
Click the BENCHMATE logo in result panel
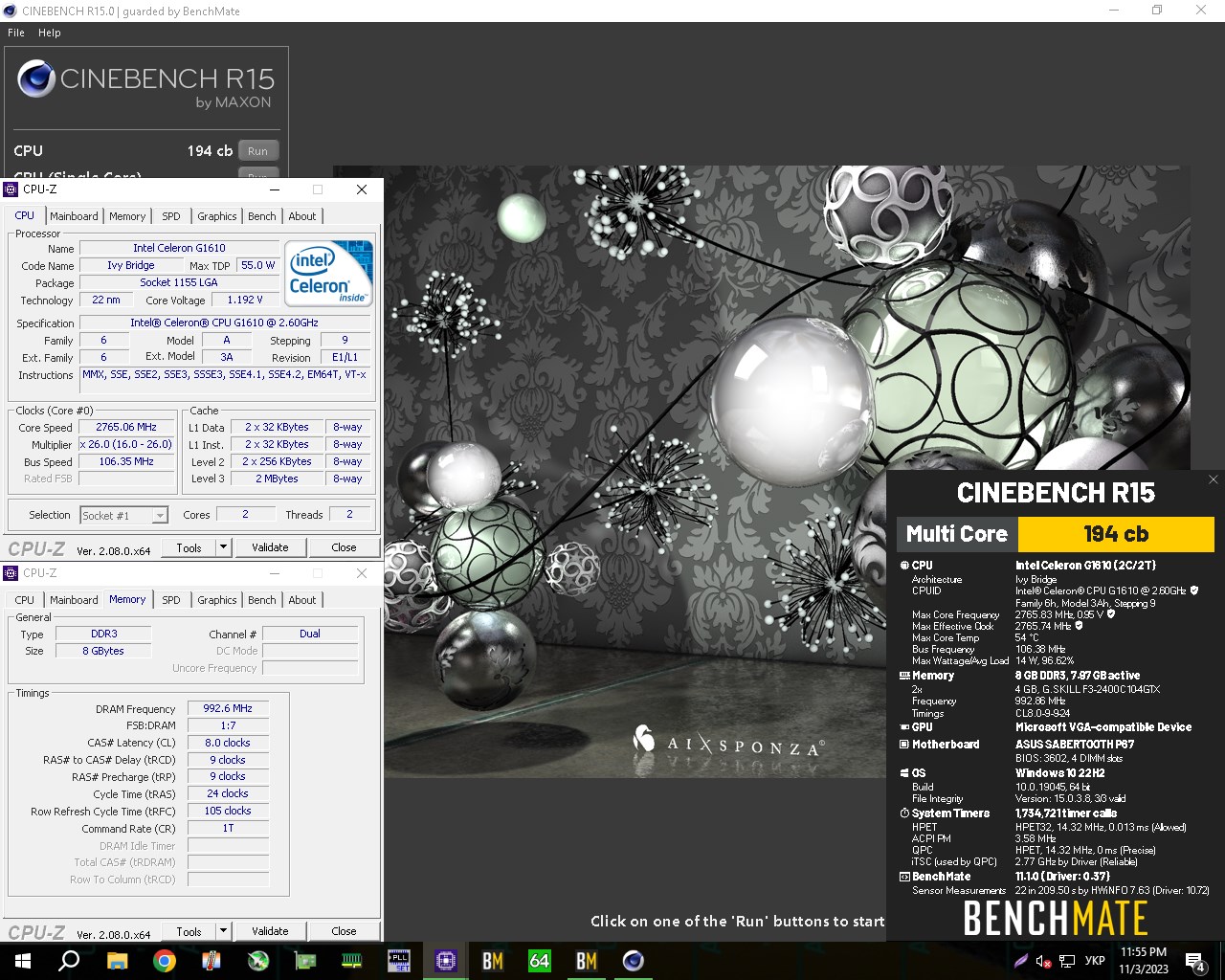point(1056,918)
